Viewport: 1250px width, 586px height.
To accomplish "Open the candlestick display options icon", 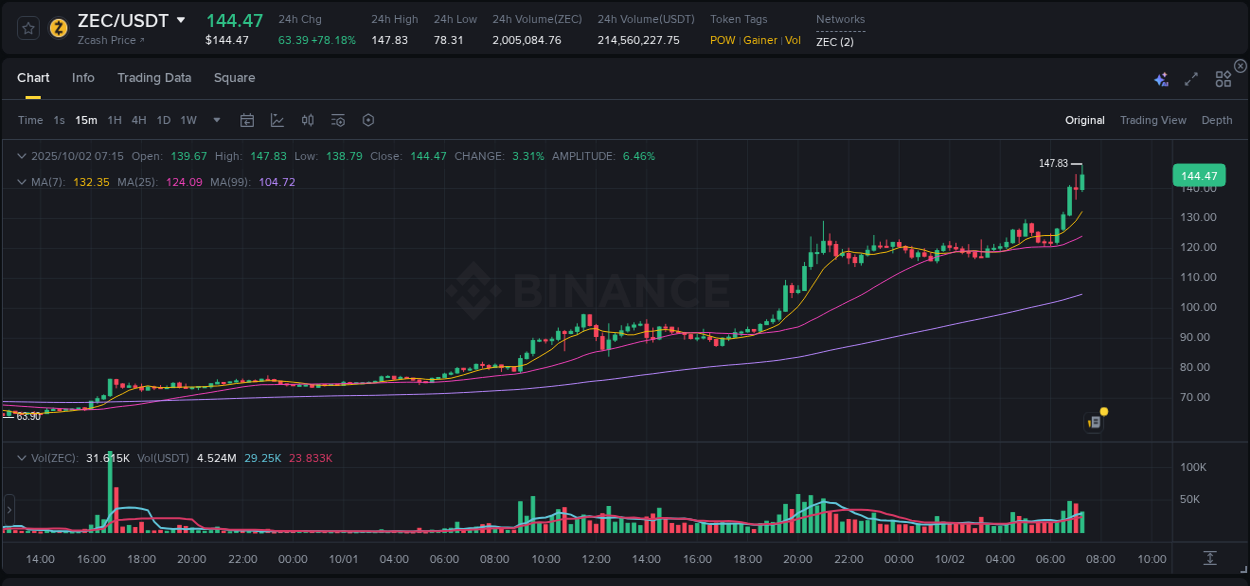I will tap(307, 119).
